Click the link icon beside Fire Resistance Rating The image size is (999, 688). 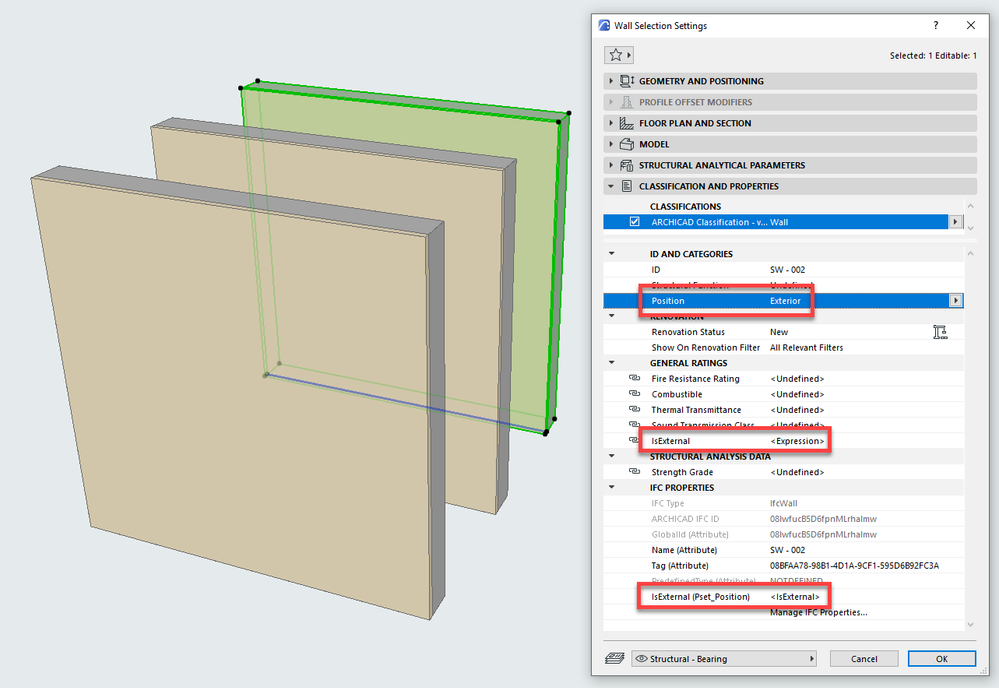click(635, 378)
